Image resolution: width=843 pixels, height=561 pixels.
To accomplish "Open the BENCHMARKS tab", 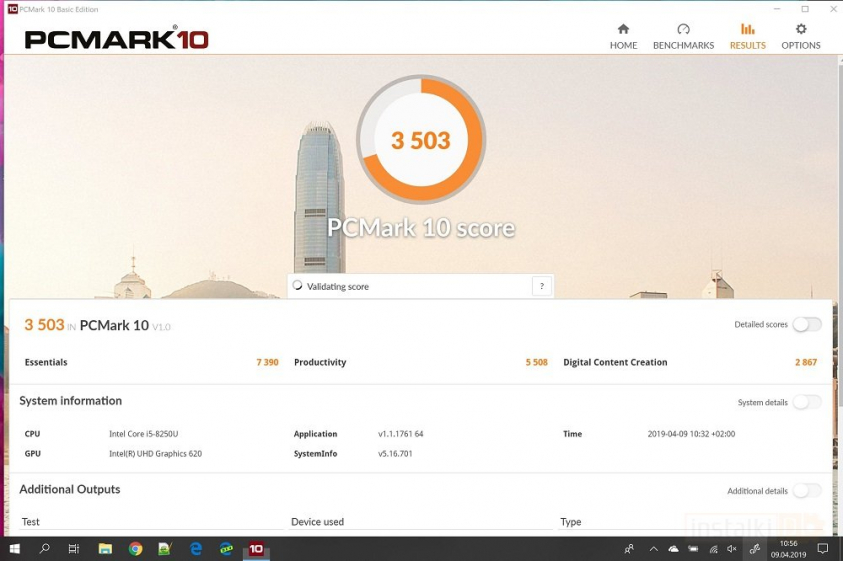I will click(683, 37).
